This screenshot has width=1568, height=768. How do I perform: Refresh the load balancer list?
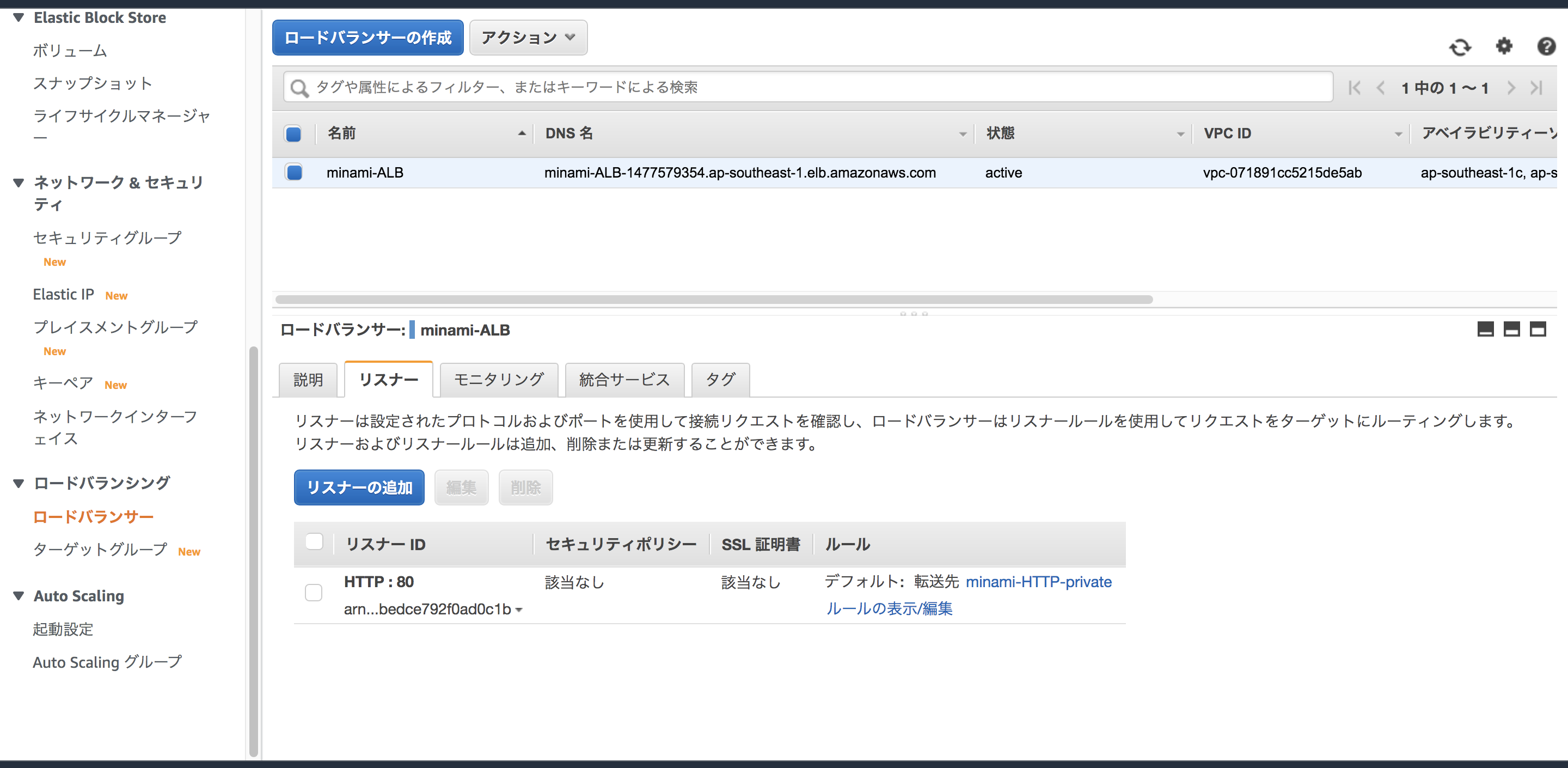tap(1461, 47)
